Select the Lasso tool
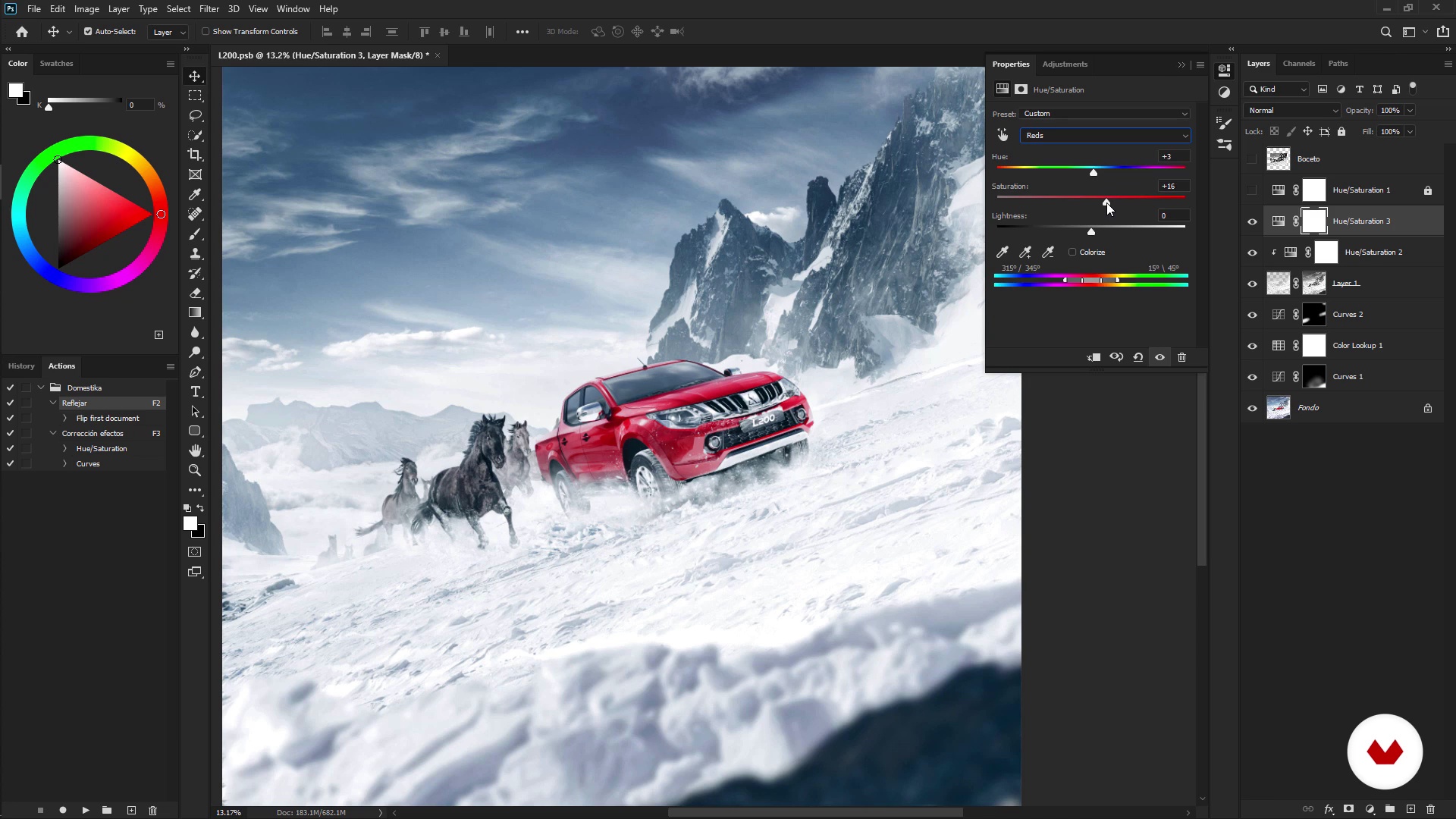Viewport: 1456px width, 819px height. point(195,115)
